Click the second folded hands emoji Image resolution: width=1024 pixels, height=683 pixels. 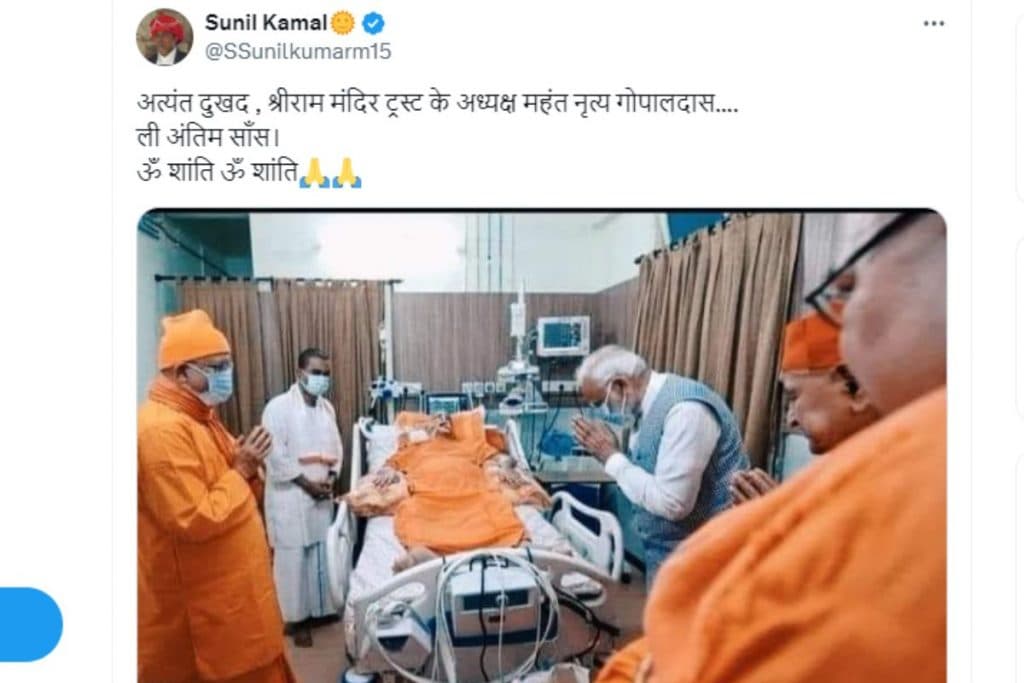click(x=347, y=173)
